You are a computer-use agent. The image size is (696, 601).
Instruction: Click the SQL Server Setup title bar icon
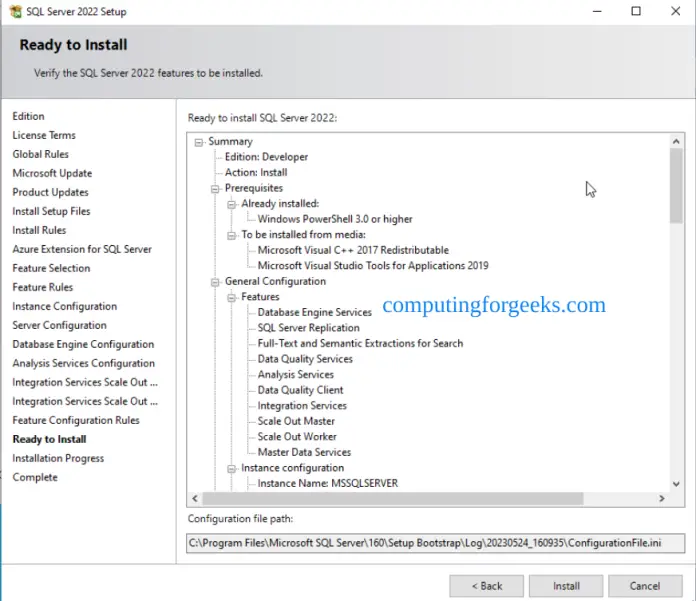[x=15, y=12]
